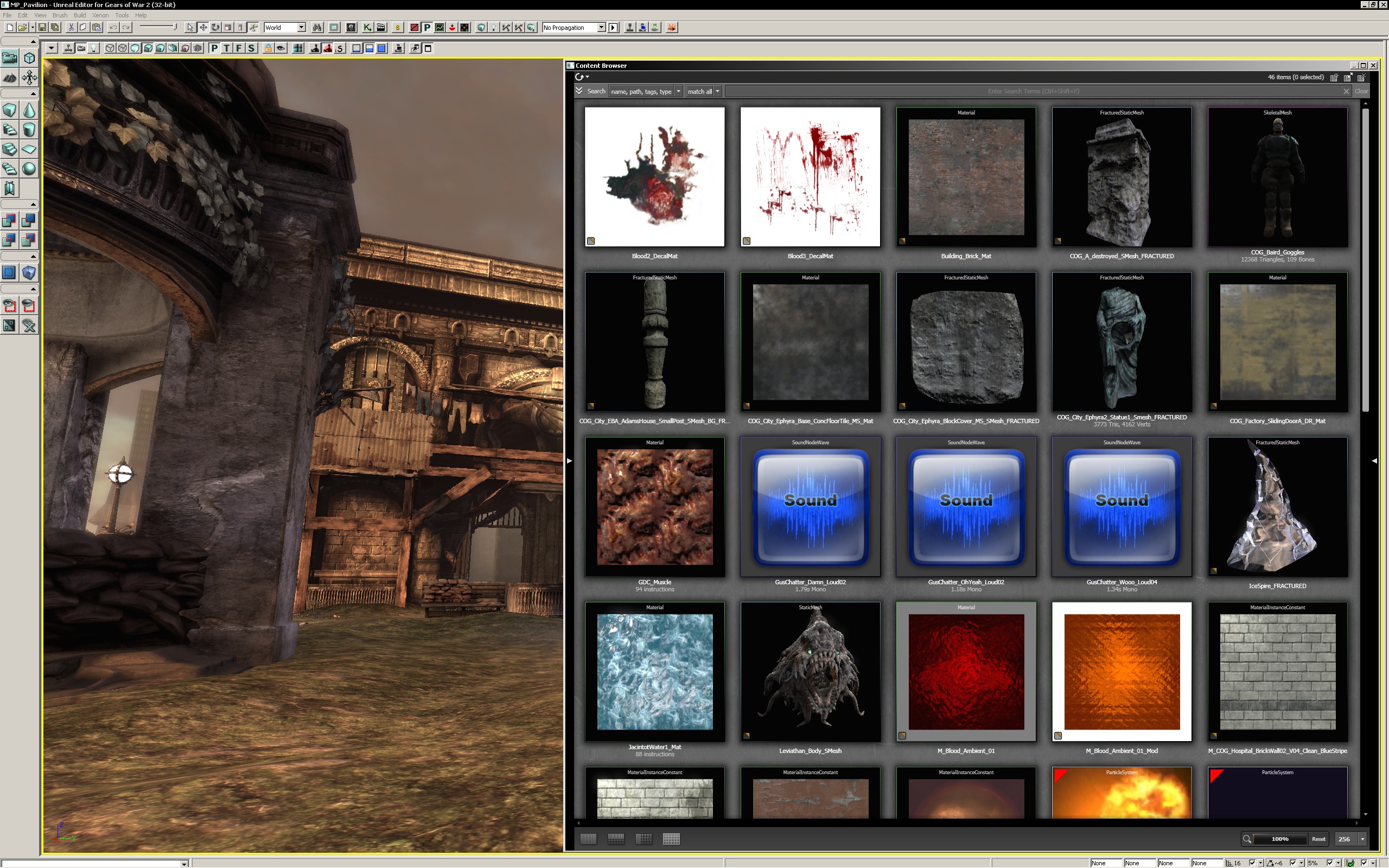
Task: Click the Save map toolbar icon
Action: click(42, 28)
